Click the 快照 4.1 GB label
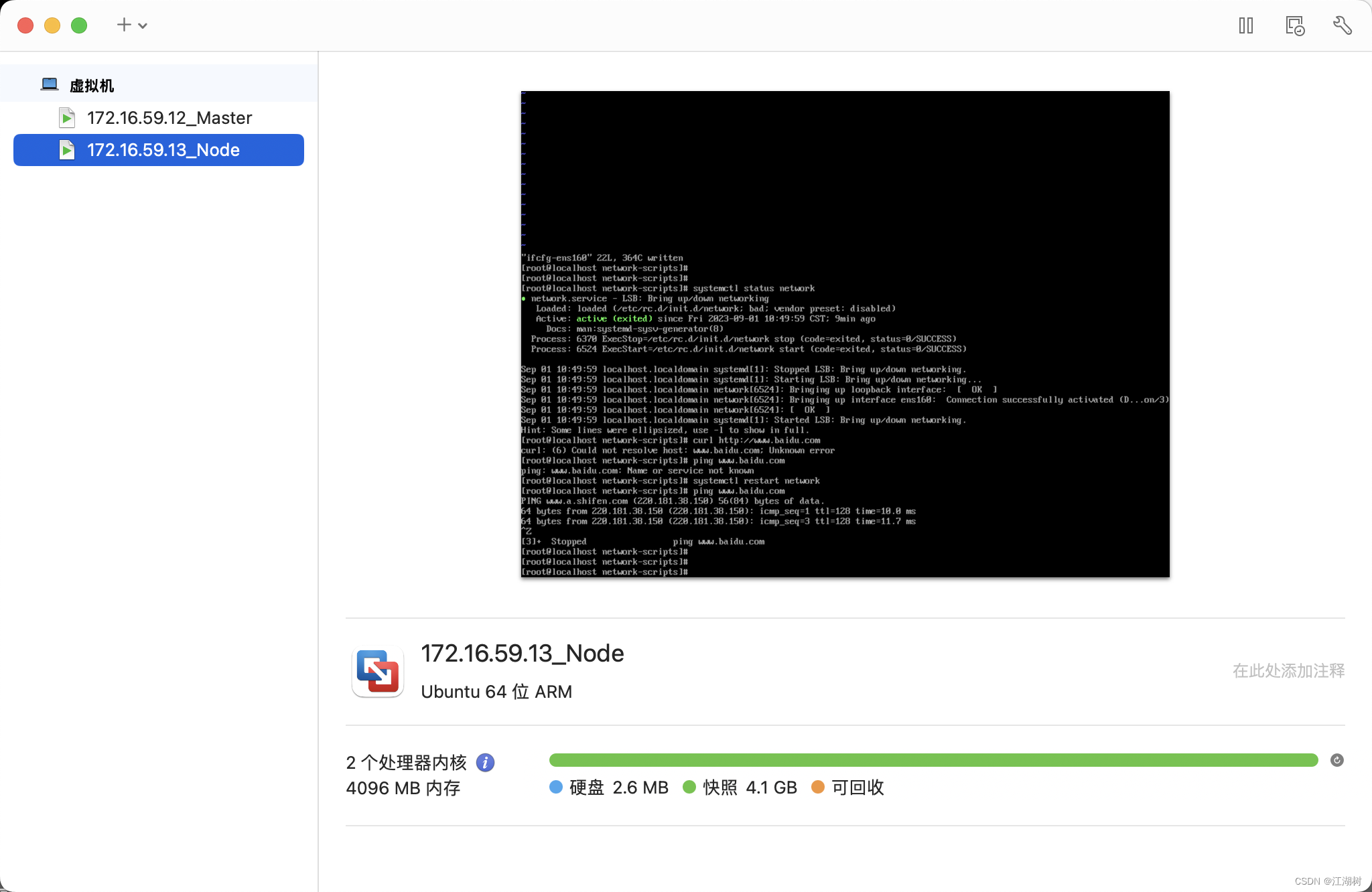The height and width of the screenshot is (892, 1372). pyautogui.click(x=750, y=788)
